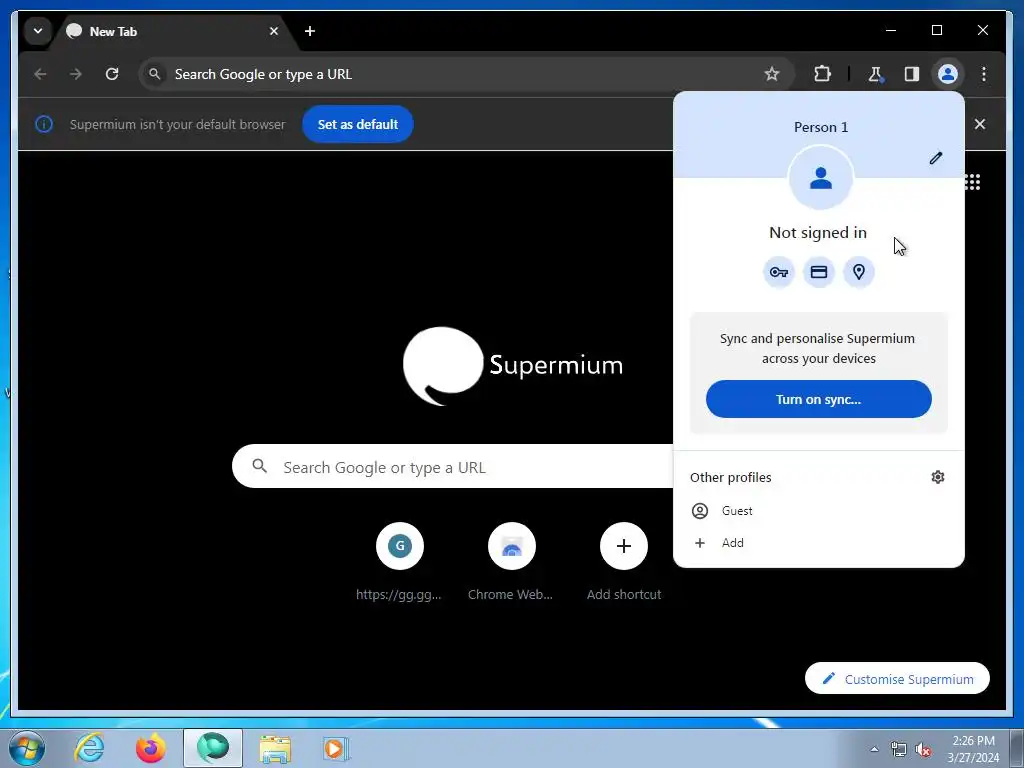Click the muted volume tray icon
1024x768 pixels.
923,749
